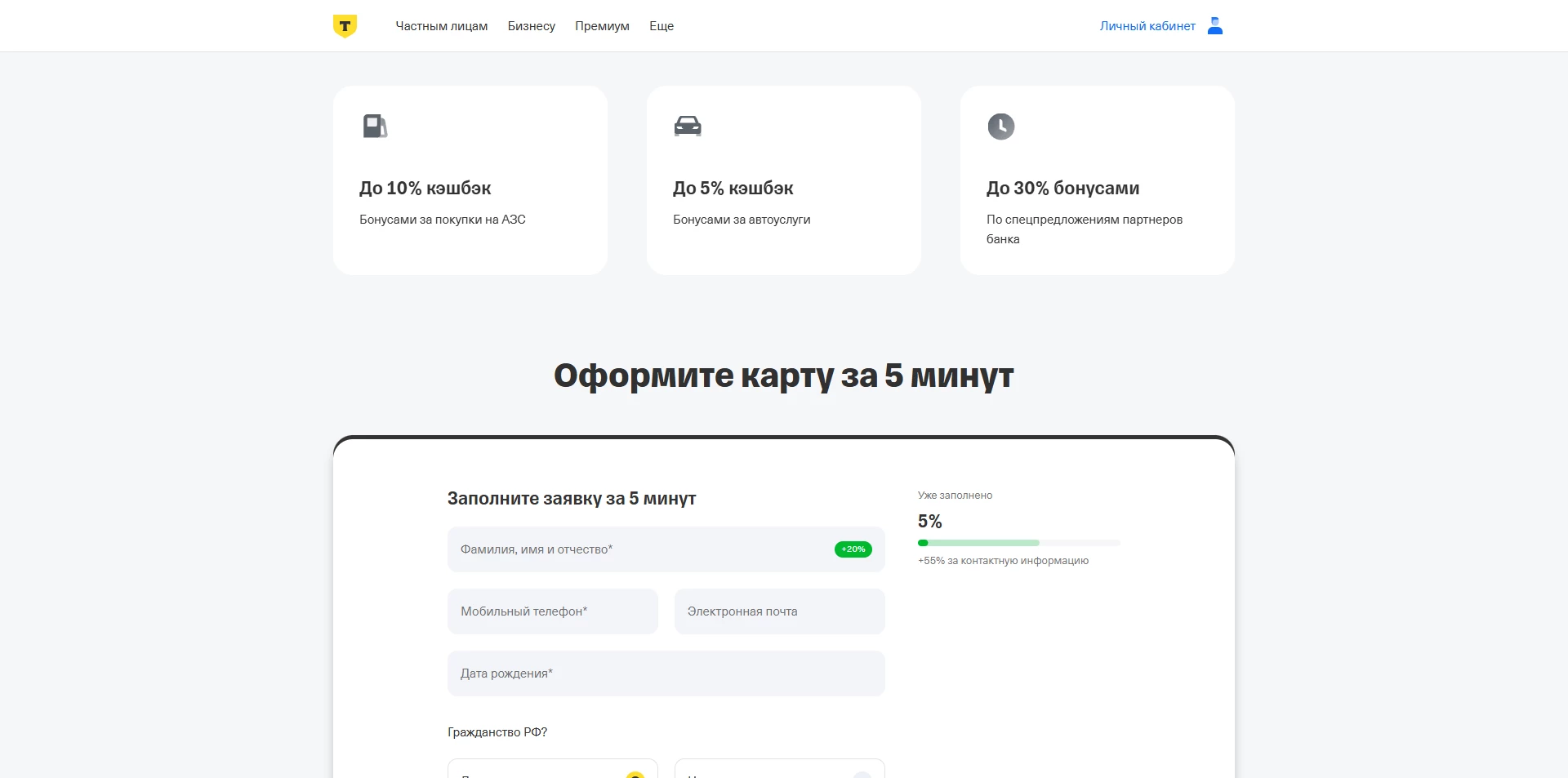Click the +20% badge on name field
The image size is (1568, 778).
(853, 549)
